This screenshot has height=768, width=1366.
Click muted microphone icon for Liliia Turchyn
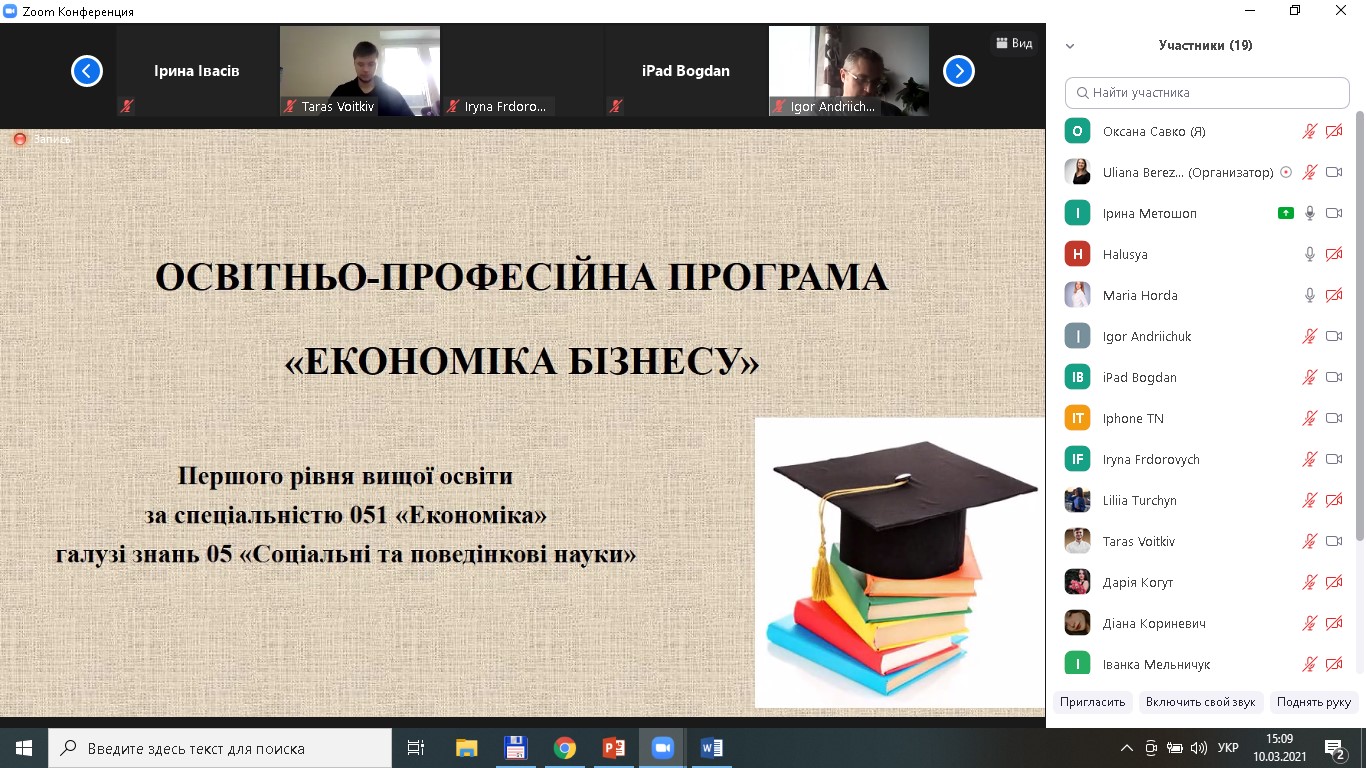1309,500
